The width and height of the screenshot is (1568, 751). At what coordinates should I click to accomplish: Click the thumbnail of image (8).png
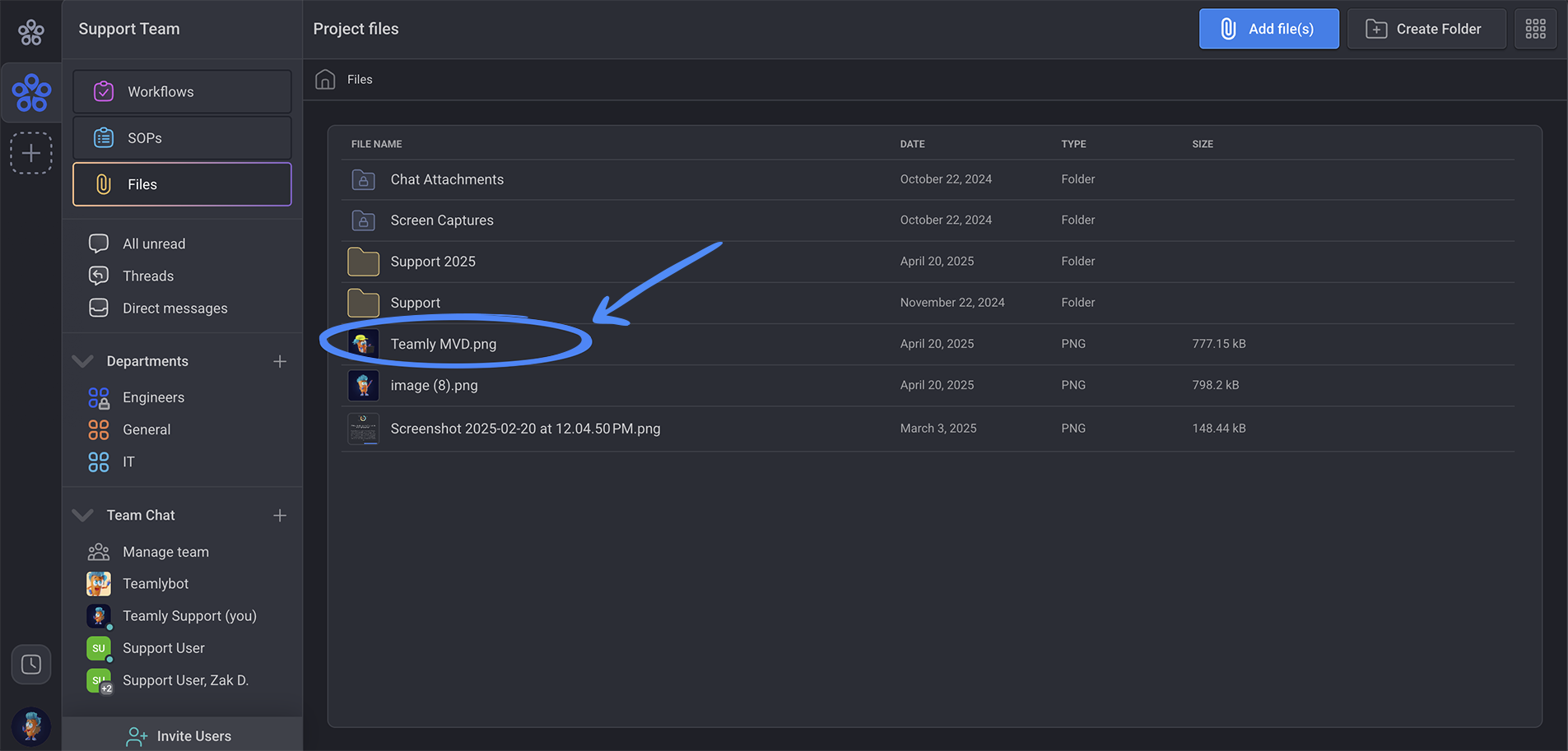[x=363, y=385]
